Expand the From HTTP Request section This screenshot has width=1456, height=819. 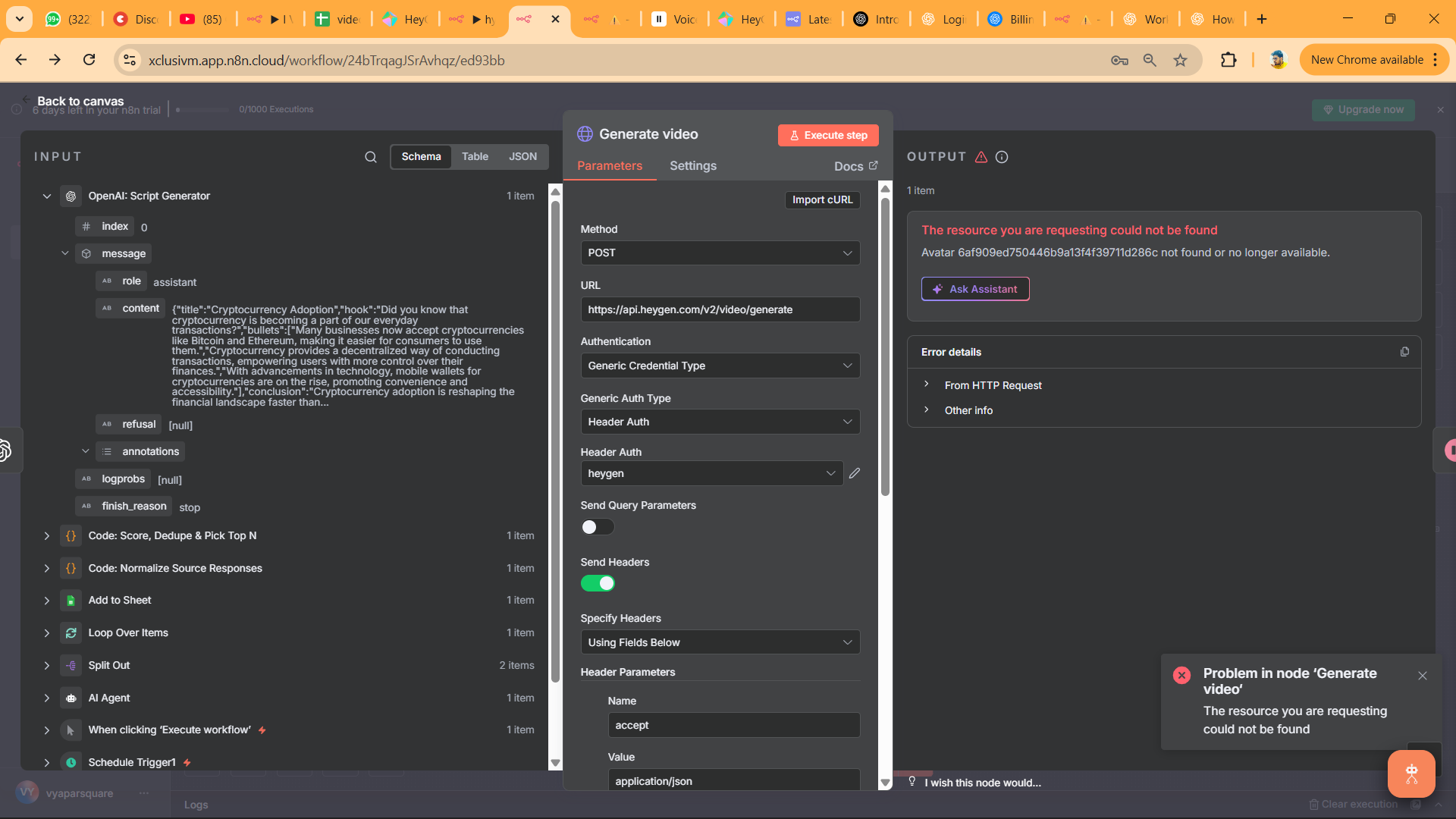pos(992,385)
